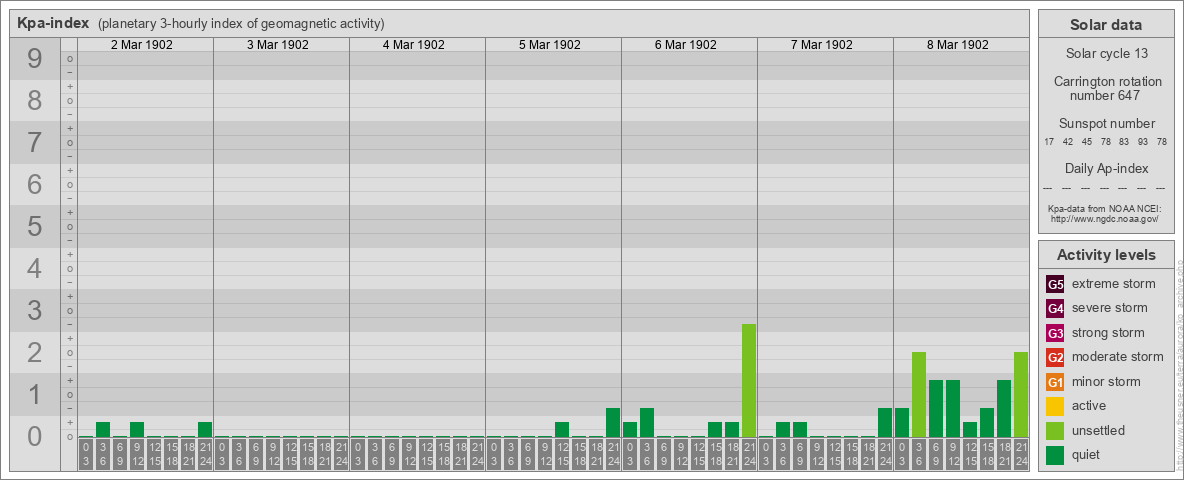Viewport: 1184px width, 480px height.
Task: Click the 'Solar data' panel heading
Action: (x=1106, y=25)
